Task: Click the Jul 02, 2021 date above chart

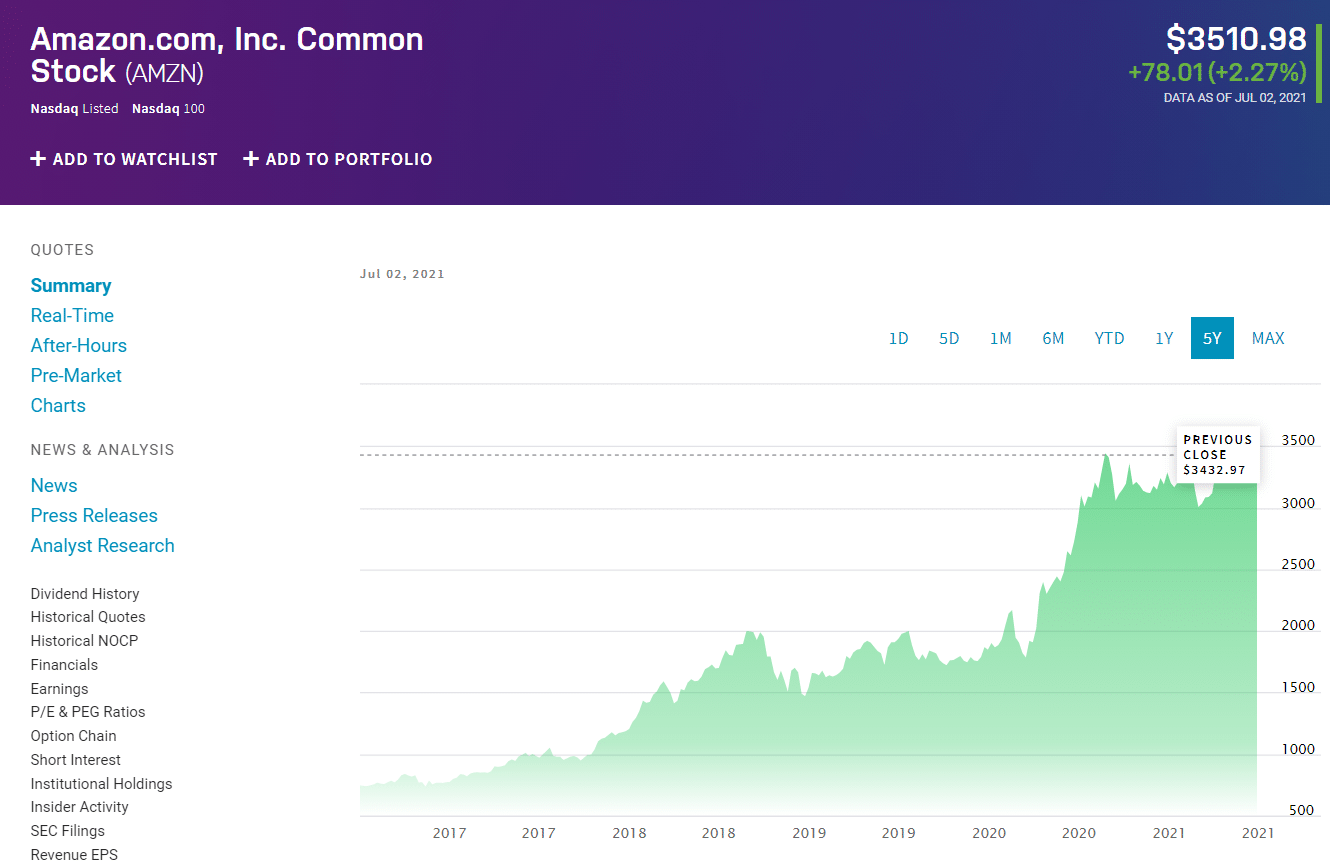Action: 402,274
